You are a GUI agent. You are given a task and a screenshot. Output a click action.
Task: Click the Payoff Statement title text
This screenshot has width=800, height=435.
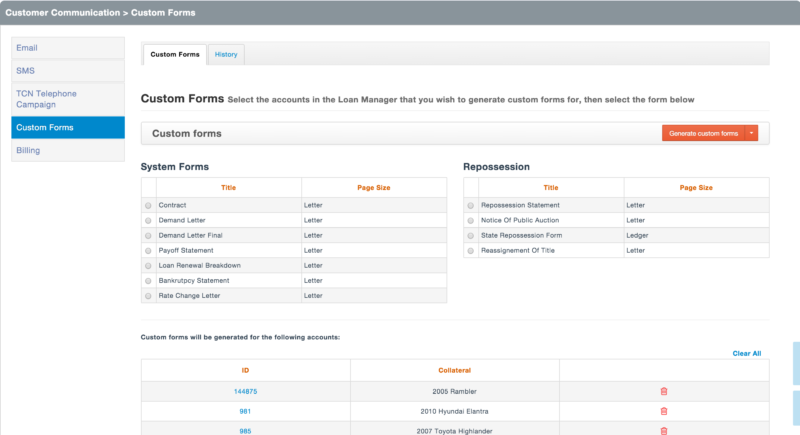pyautogui.click(x=186, y=250)
